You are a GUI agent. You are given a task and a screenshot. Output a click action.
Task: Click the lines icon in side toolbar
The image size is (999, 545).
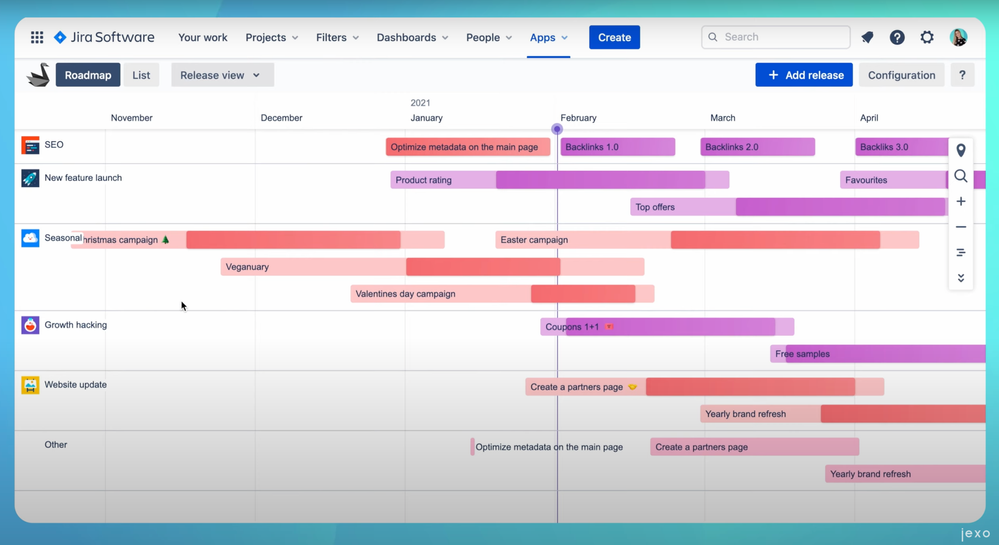pyautogui.click(x=961, y=252)
